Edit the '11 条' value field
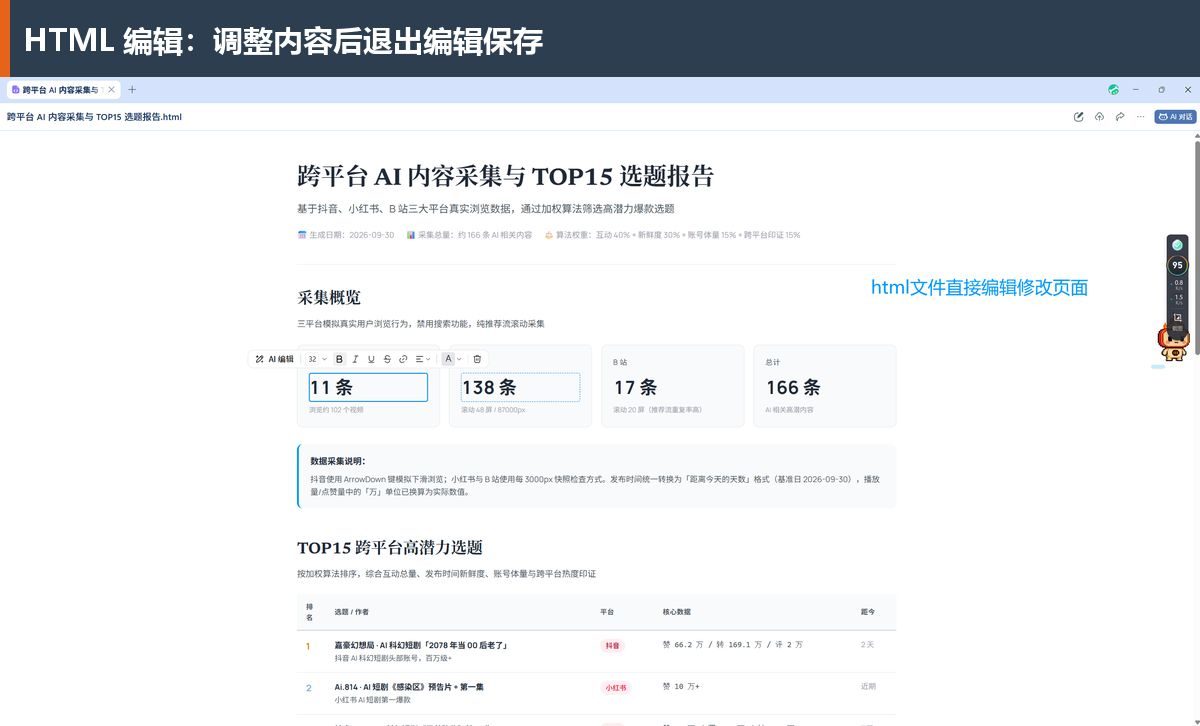Viewport: 1200px width, 726px height. click(368, 387)
